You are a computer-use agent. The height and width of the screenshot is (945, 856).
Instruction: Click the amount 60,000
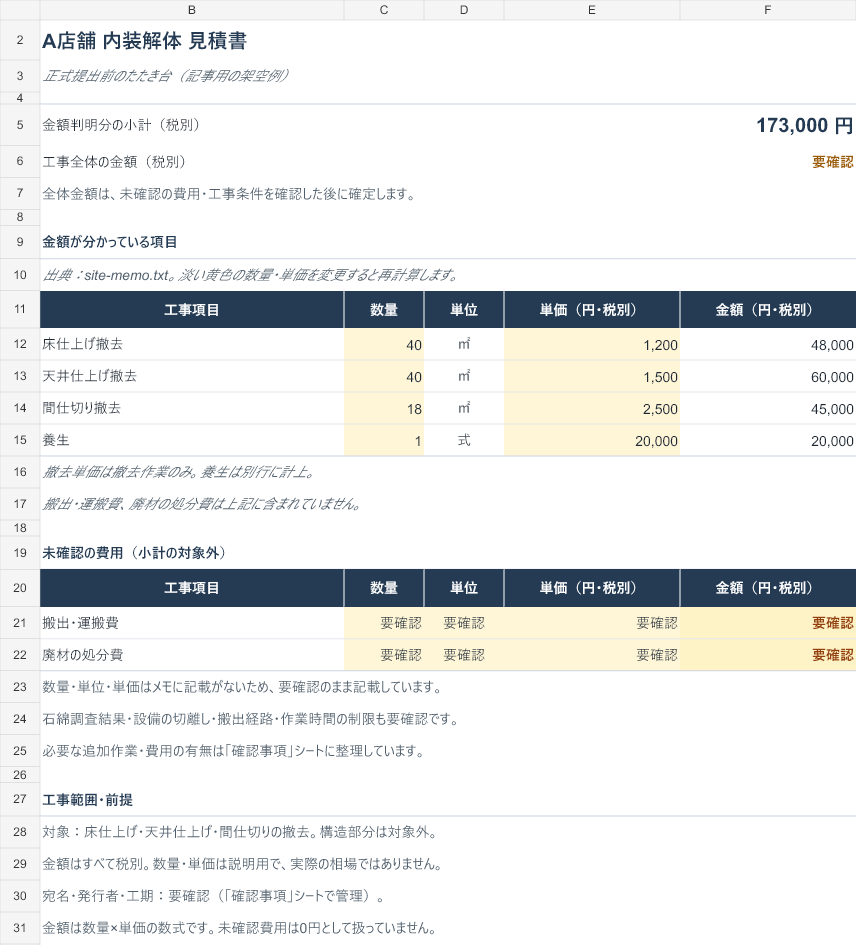tap(767, 377)
